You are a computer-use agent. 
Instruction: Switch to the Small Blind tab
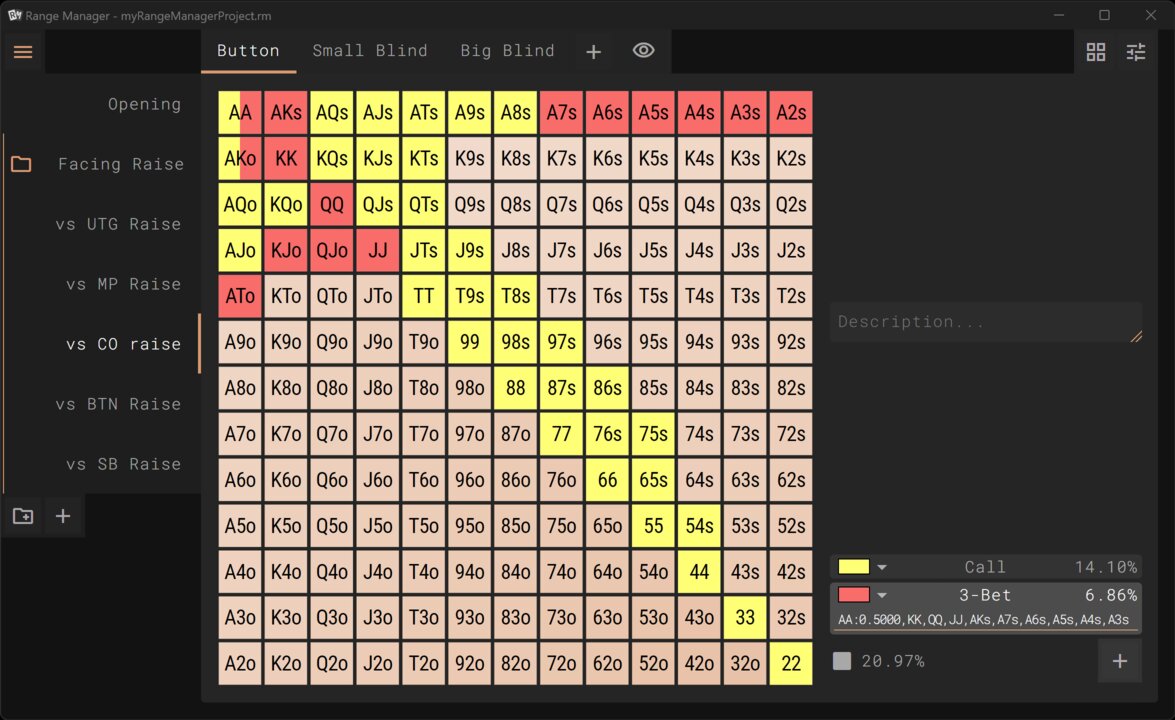[369, 51]
